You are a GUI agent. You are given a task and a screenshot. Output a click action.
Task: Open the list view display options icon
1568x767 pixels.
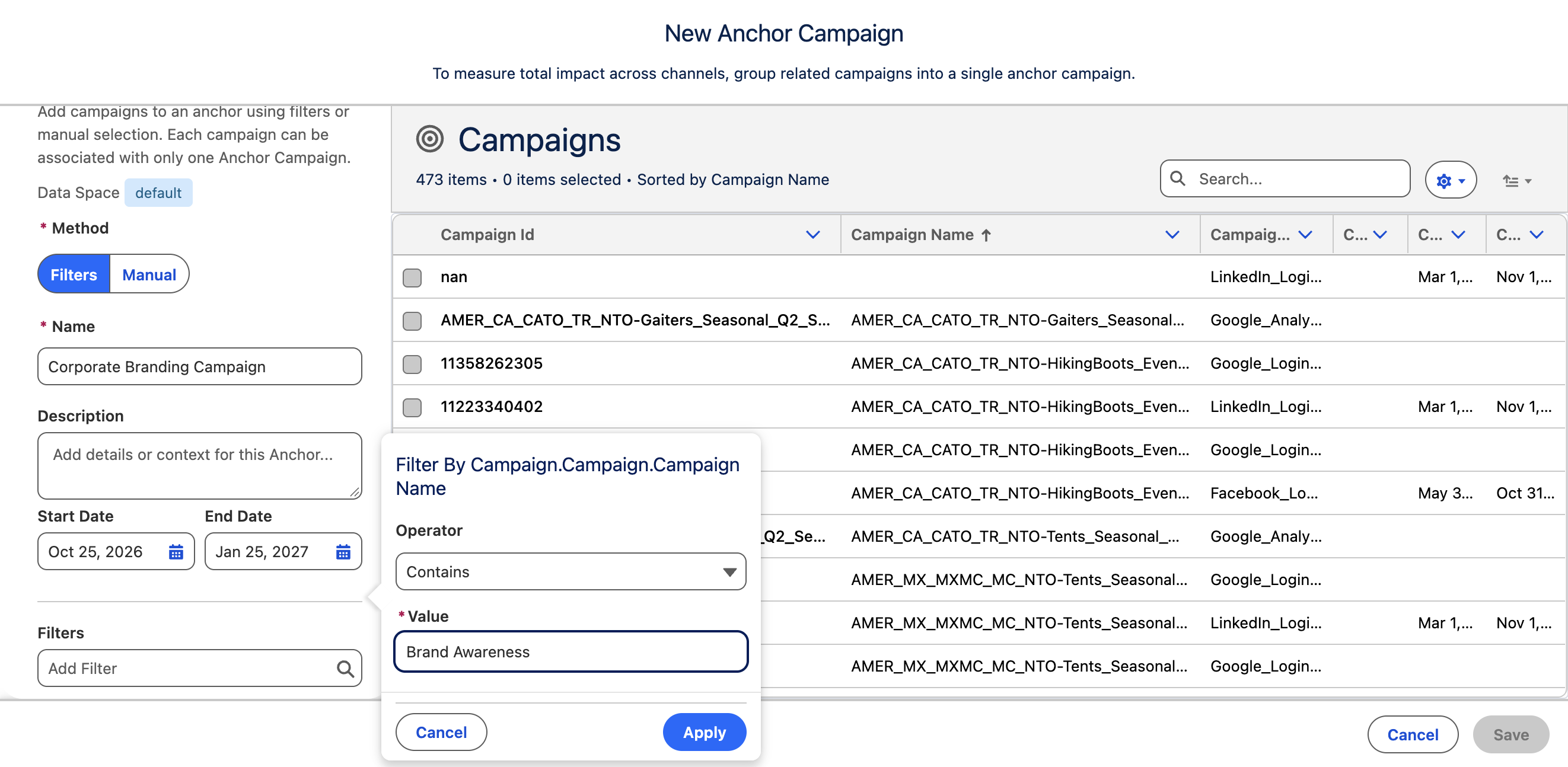[x=1516, y=181]
